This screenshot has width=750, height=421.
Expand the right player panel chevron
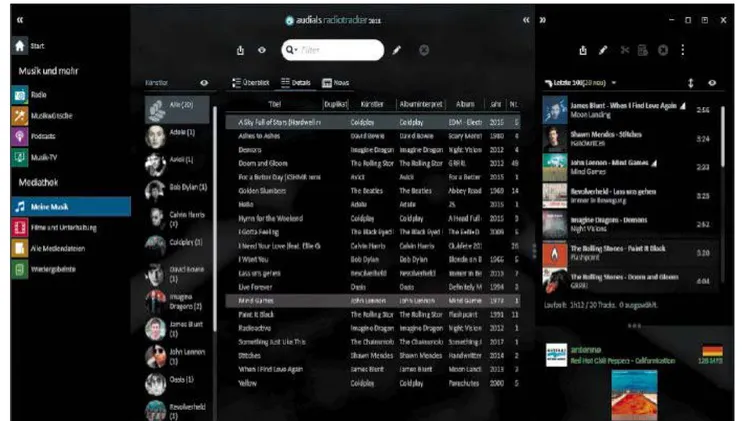[x=542, y=20]
